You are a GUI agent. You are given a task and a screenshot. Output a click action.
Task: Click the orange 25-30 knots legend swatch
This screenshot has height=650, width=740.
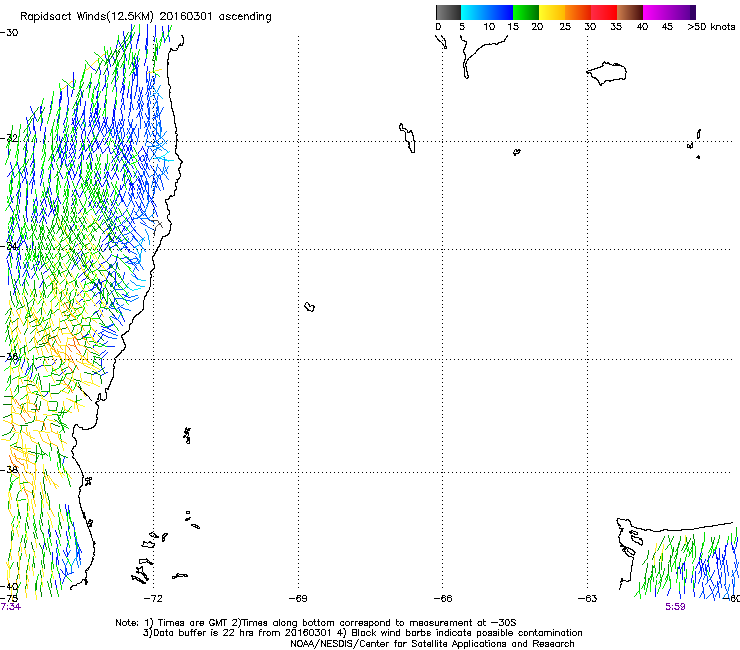point(578,12)
